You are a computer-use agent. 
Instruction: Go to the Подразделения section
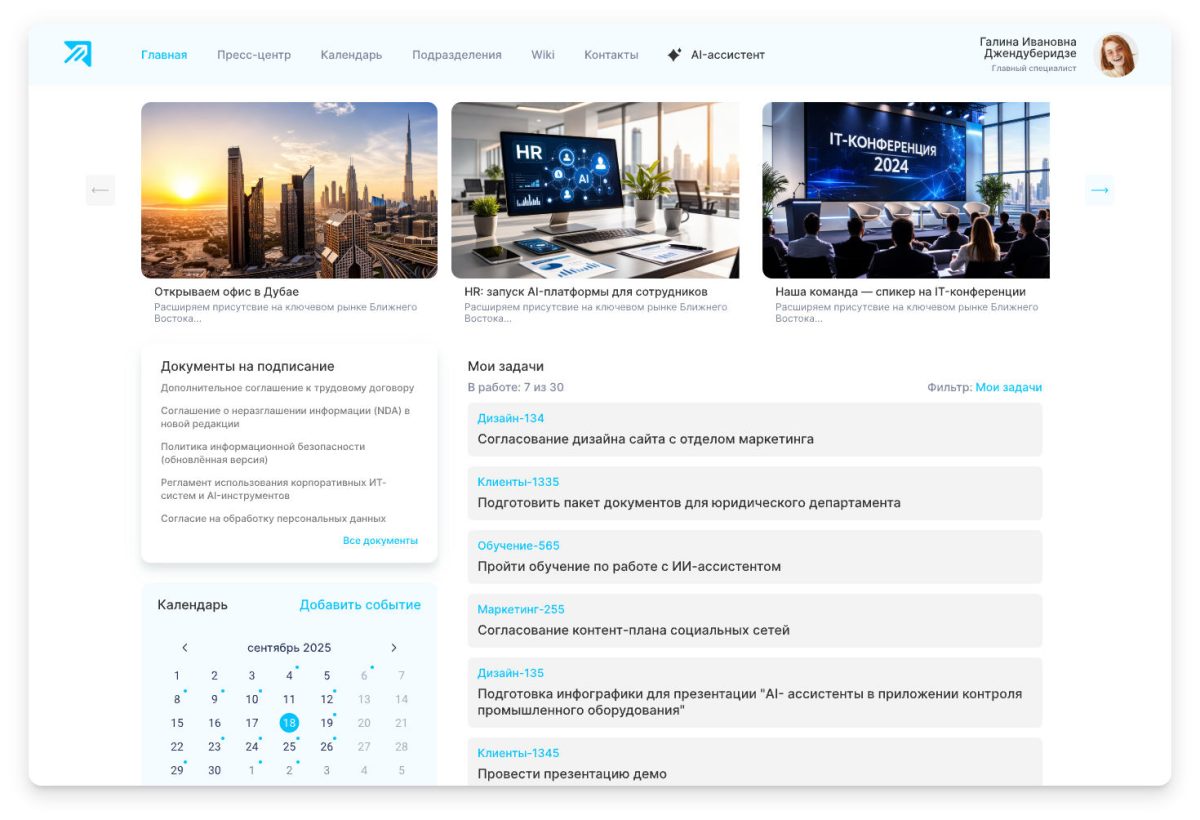tap(456, 55)
